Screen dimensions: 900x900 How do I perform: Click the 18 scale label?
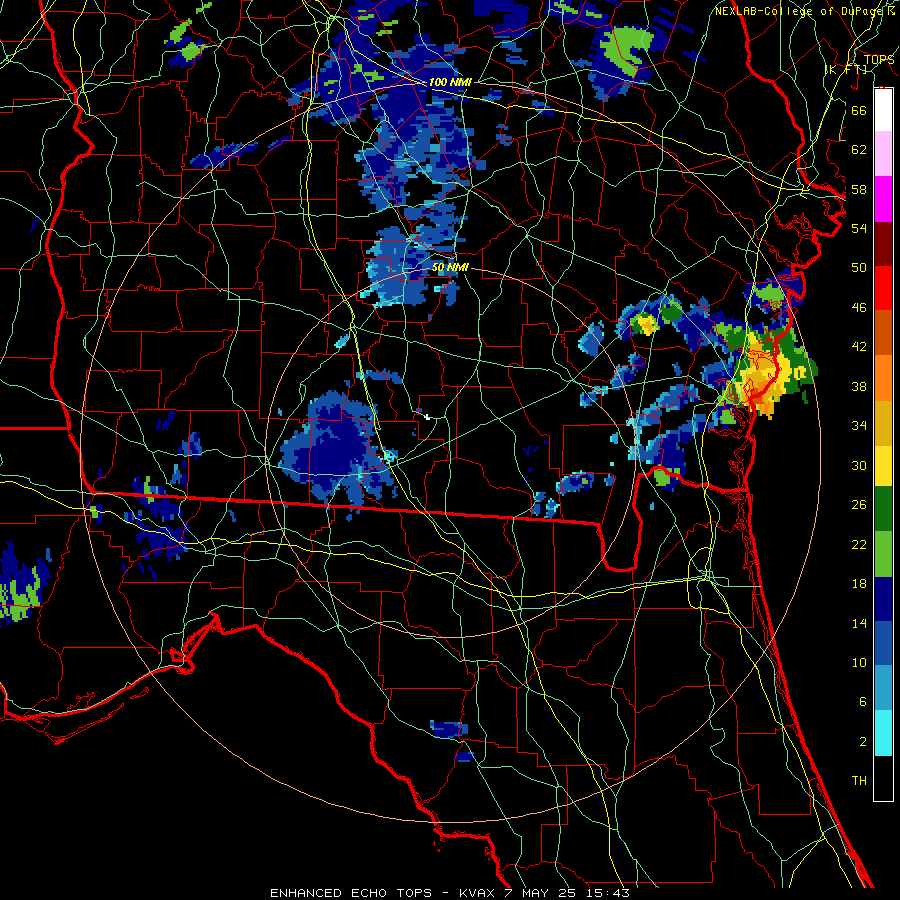coord(859,584)
